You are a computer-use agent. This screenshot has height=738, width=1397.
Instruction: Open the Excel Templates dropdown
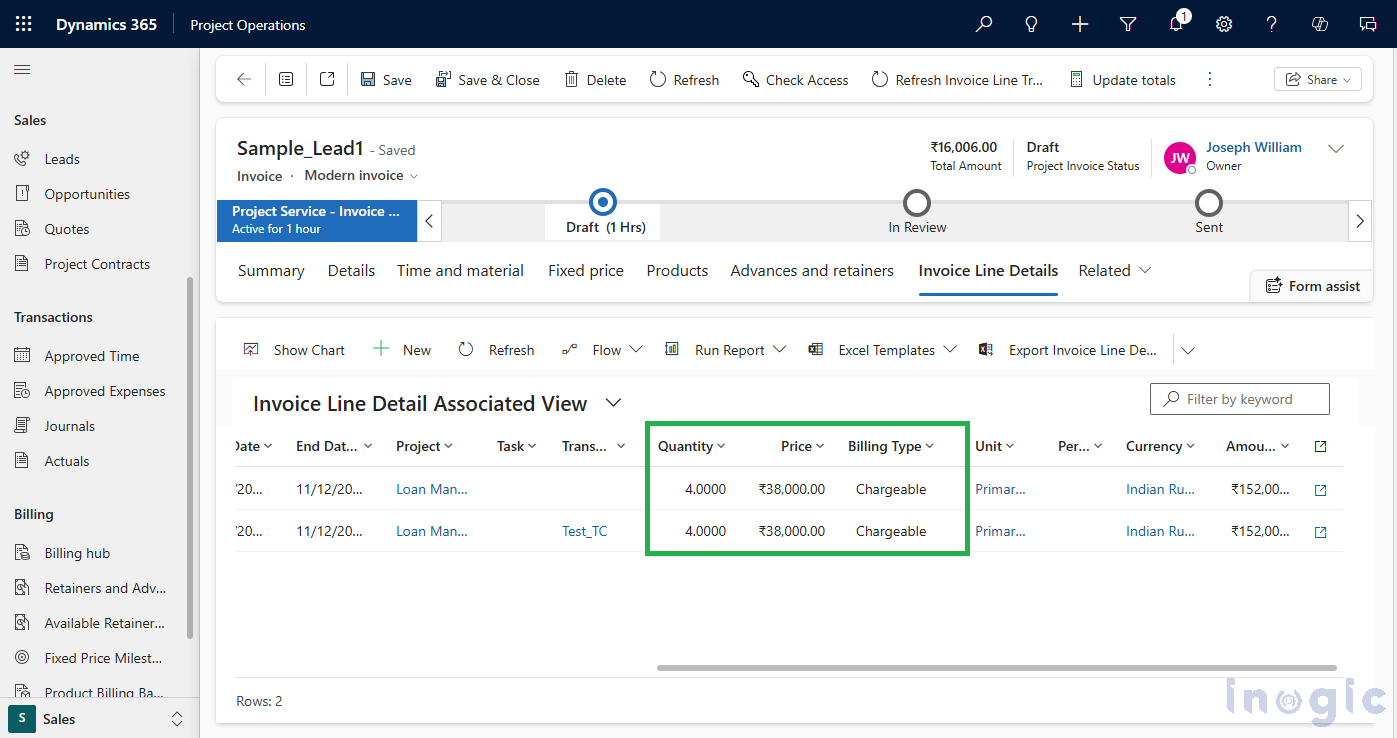coord(948,349)
